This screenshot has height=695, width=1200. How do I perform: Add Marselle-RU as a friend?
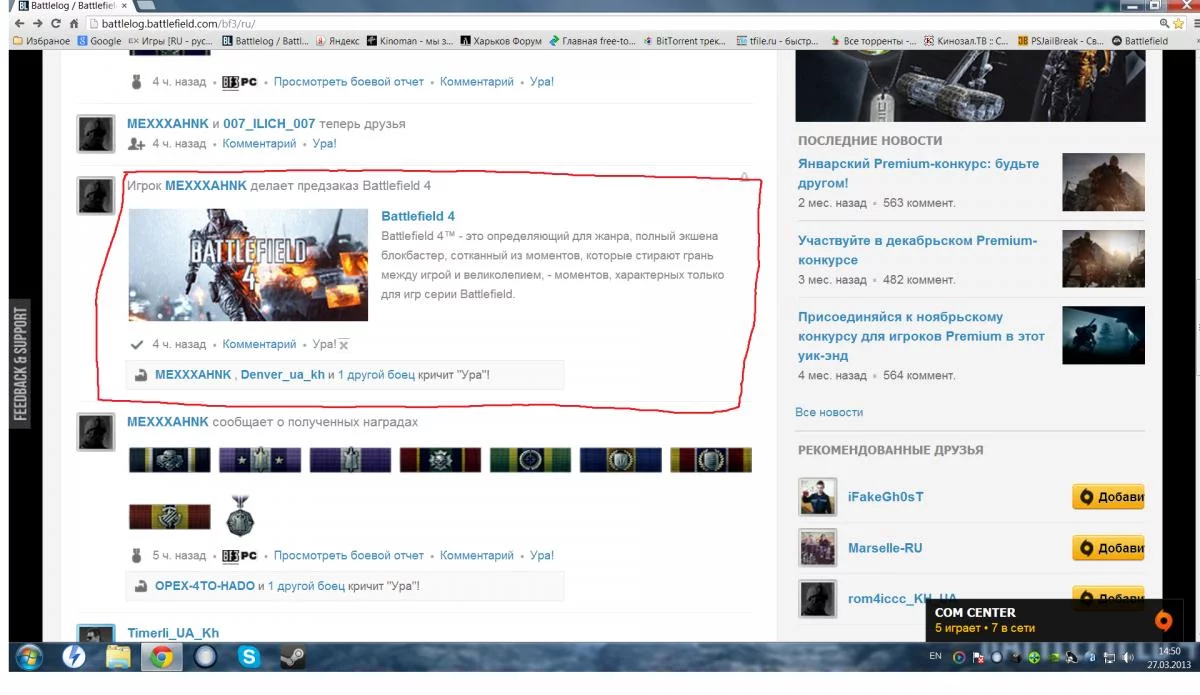click(1108, 548)
